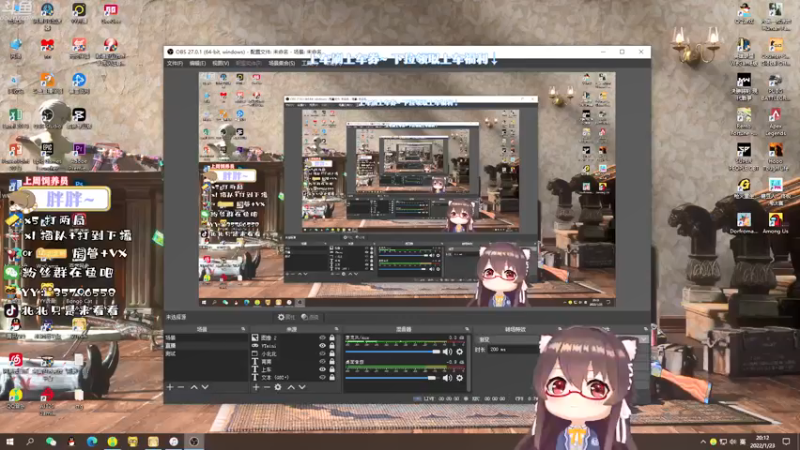Open Windows Start menu
The height and width of the screenshot is (450, 800).
(10, 441)
